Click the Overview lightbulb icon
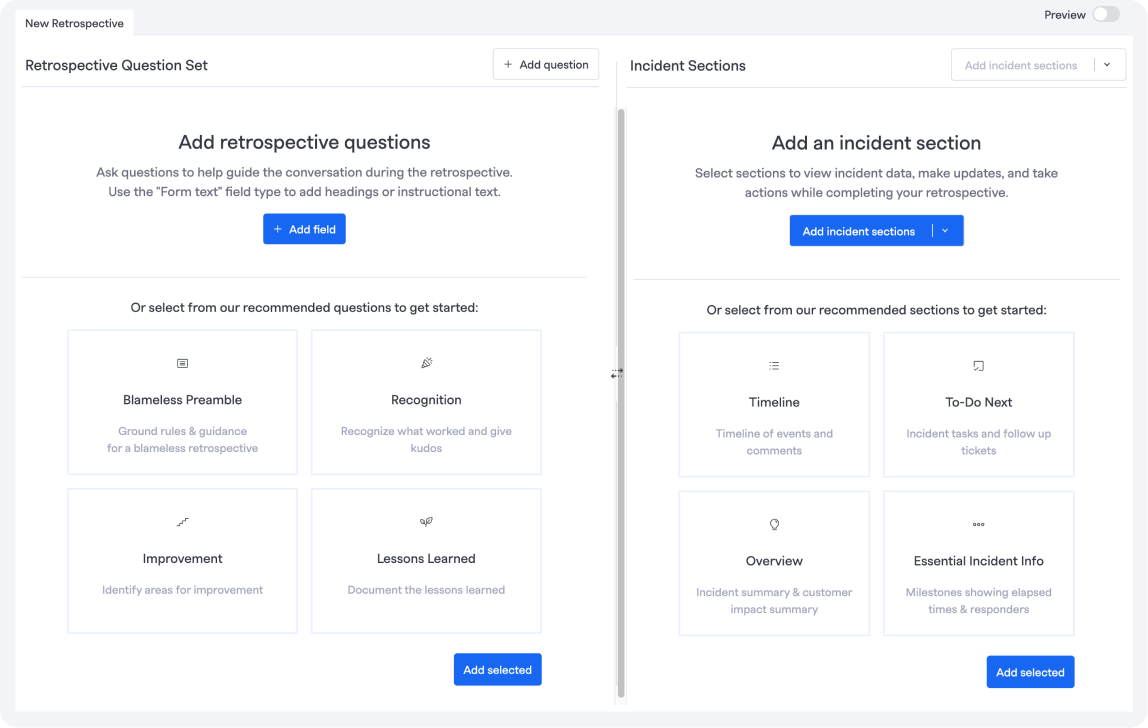This screenshot has width=1148, height=728. [774, 524]
